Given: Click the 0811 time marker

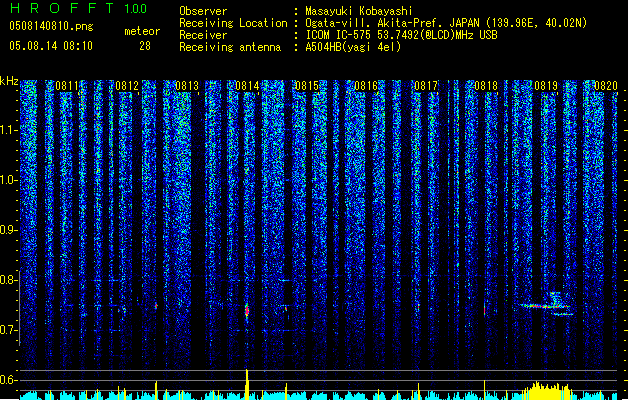Looking at the screenshot, I should [x=67, y=86].
